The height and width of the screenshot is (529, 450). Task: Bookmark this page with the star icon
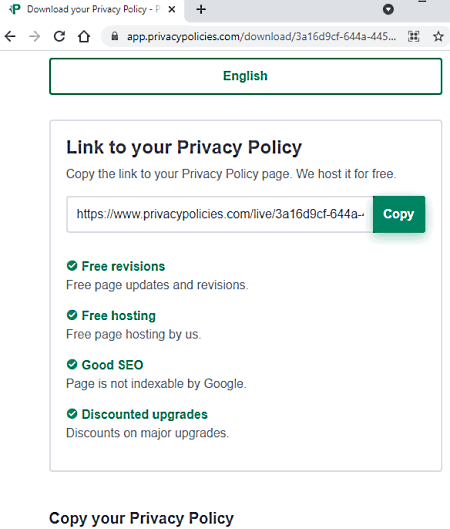click(x=438, y=36)
